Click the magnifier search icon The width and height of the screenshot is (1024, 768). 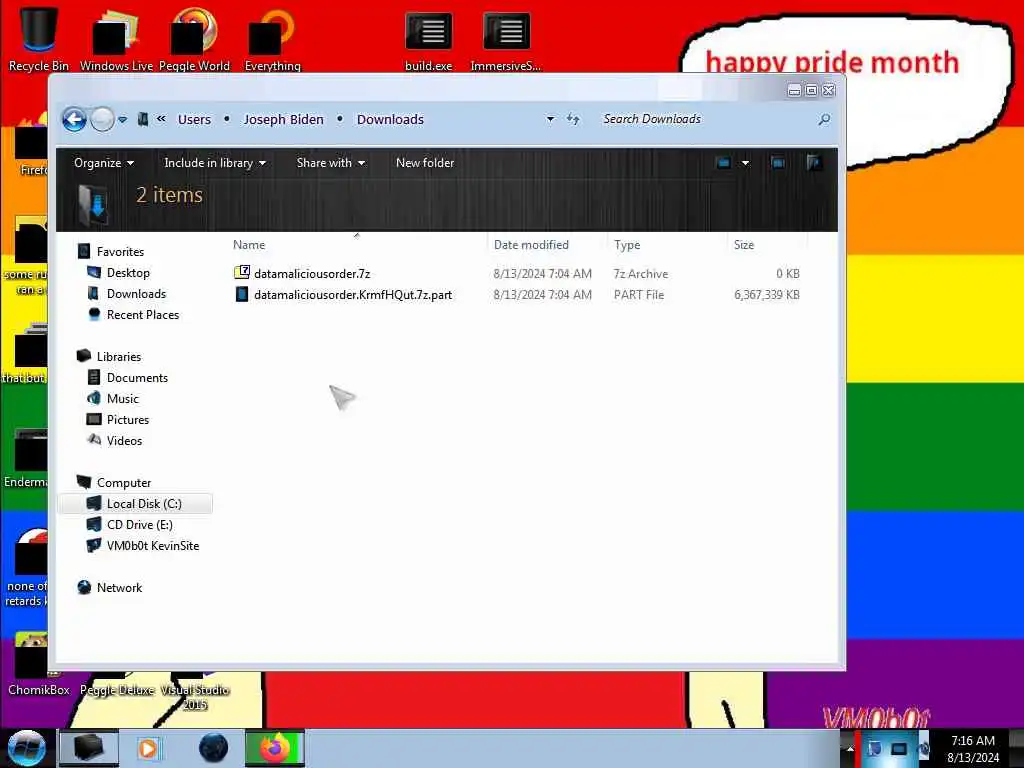click(x=824, y=120)
